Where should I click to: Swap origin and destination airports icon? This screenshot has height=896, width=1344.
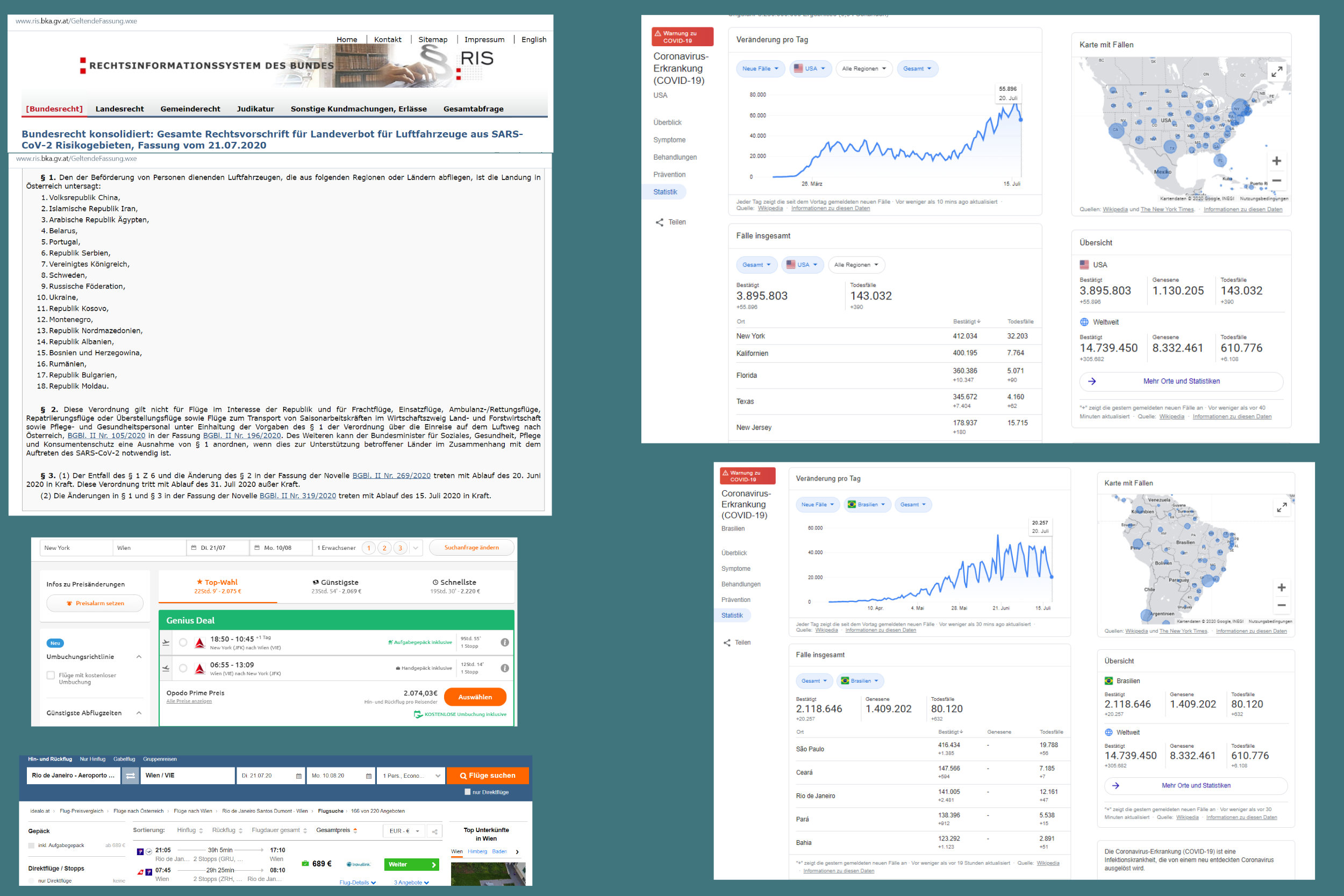pyautogui.click(x=130, y=776)
